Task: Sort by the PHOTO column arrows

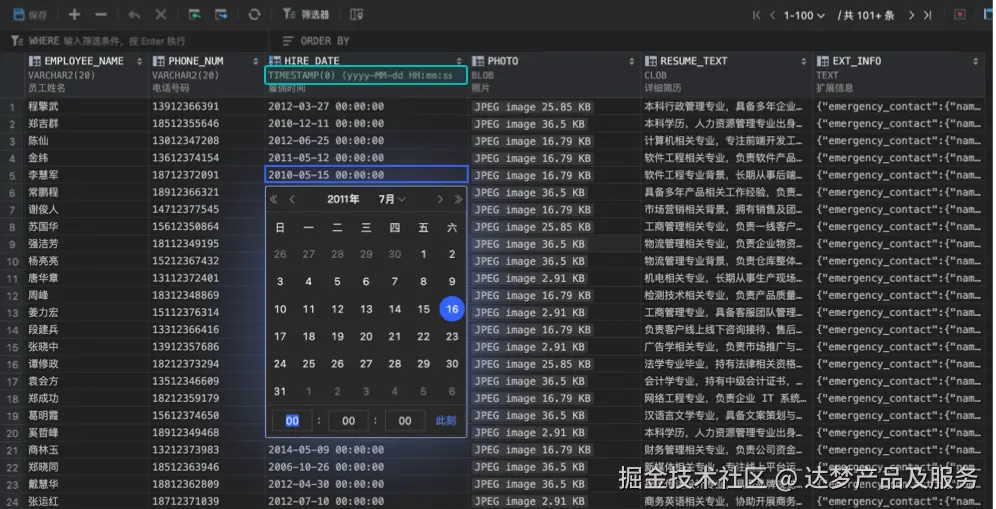Action: click(x=631, y=61)
